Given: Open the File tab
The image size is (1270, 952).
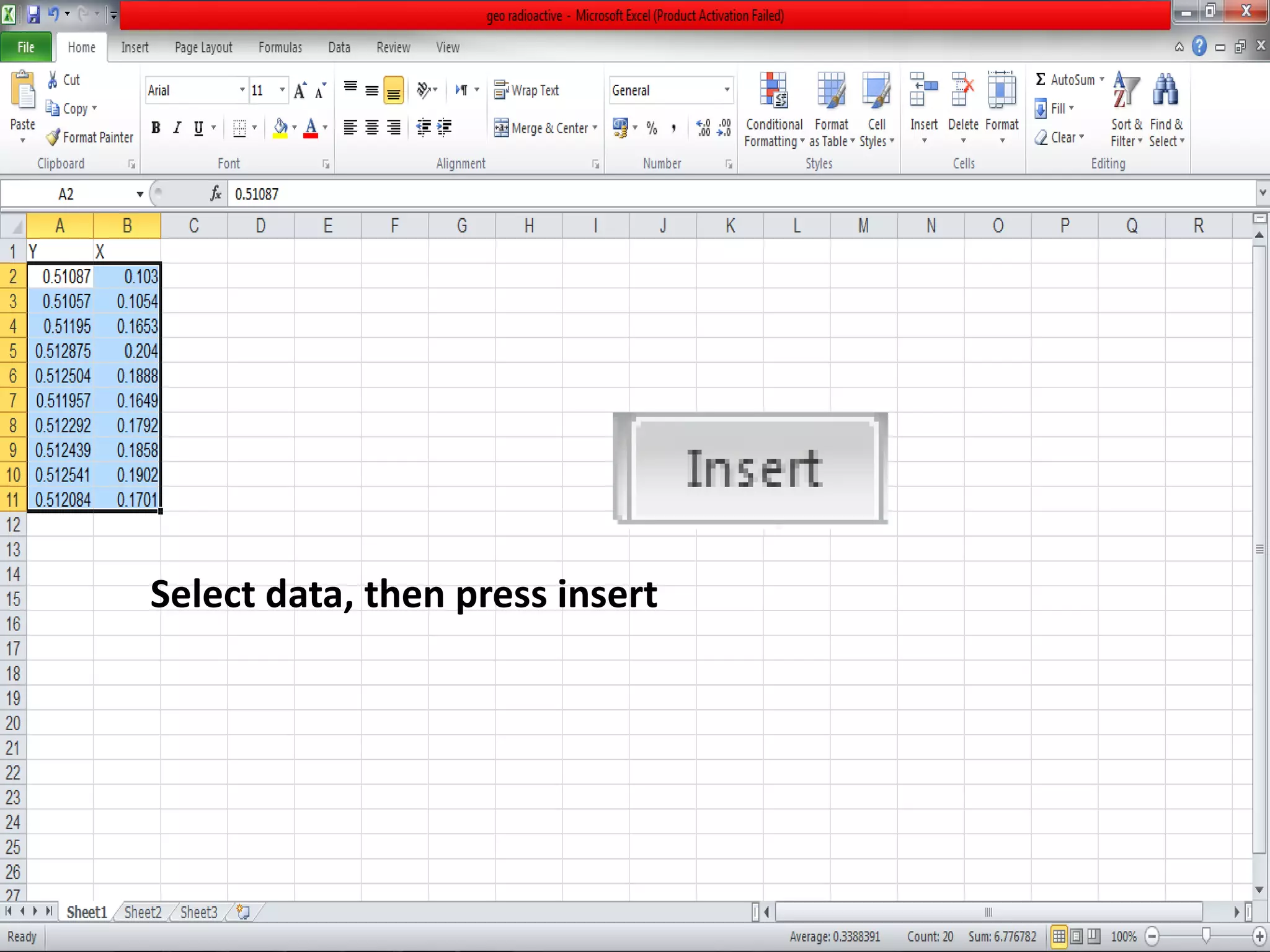Looking at the screenshot, I should [x=25, y=47].
